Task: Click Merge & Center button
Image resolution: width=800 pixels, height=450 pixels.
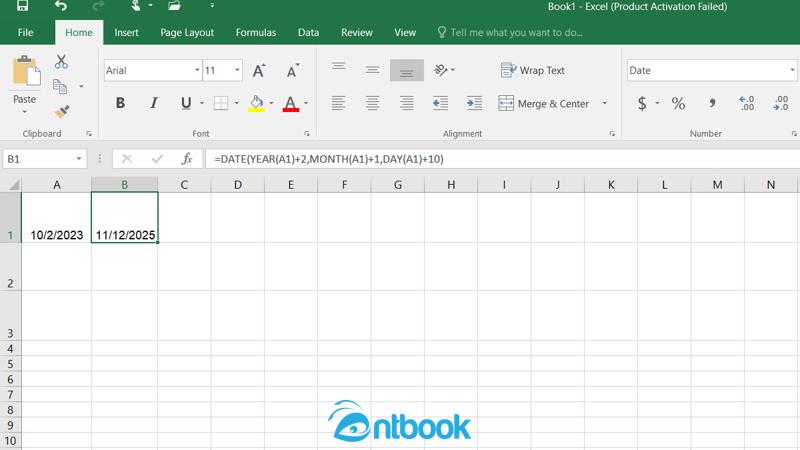Action: (x=543, y=104)
